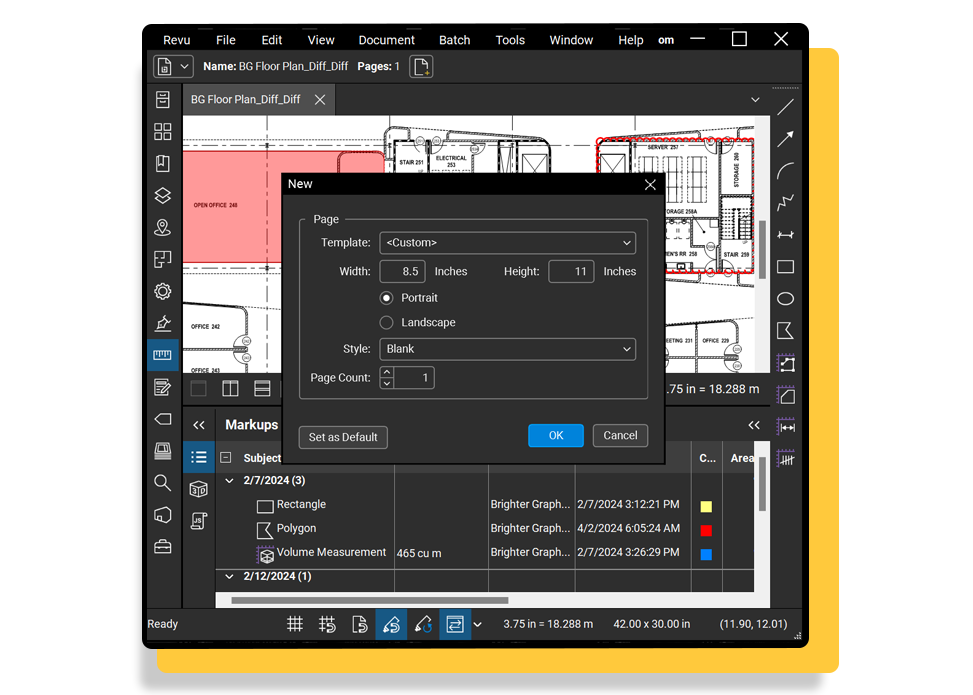Open the Style dropdown showing Blank
The height and width of the screenshot is (695, 973).
coord(508,349)
